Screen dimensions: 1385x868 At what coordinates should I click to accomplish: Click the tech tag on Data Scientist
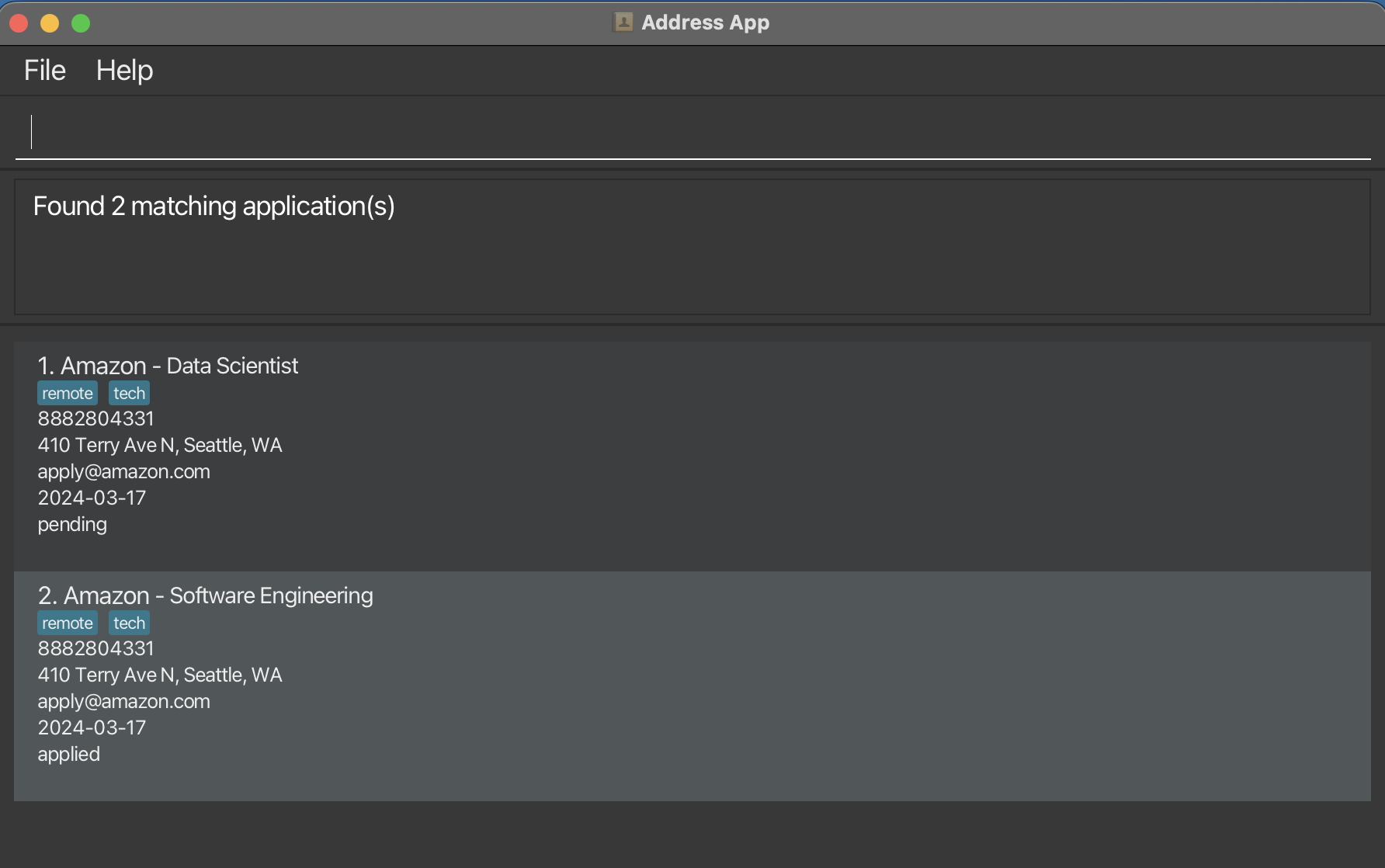129,394
